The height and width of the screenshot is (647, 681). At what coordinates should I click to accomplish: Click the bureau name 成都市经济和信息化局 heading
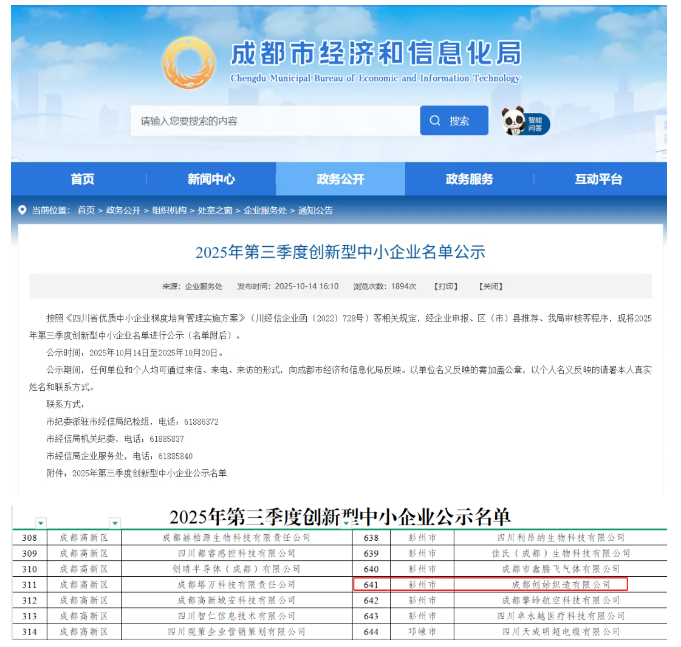pos(376,53)
